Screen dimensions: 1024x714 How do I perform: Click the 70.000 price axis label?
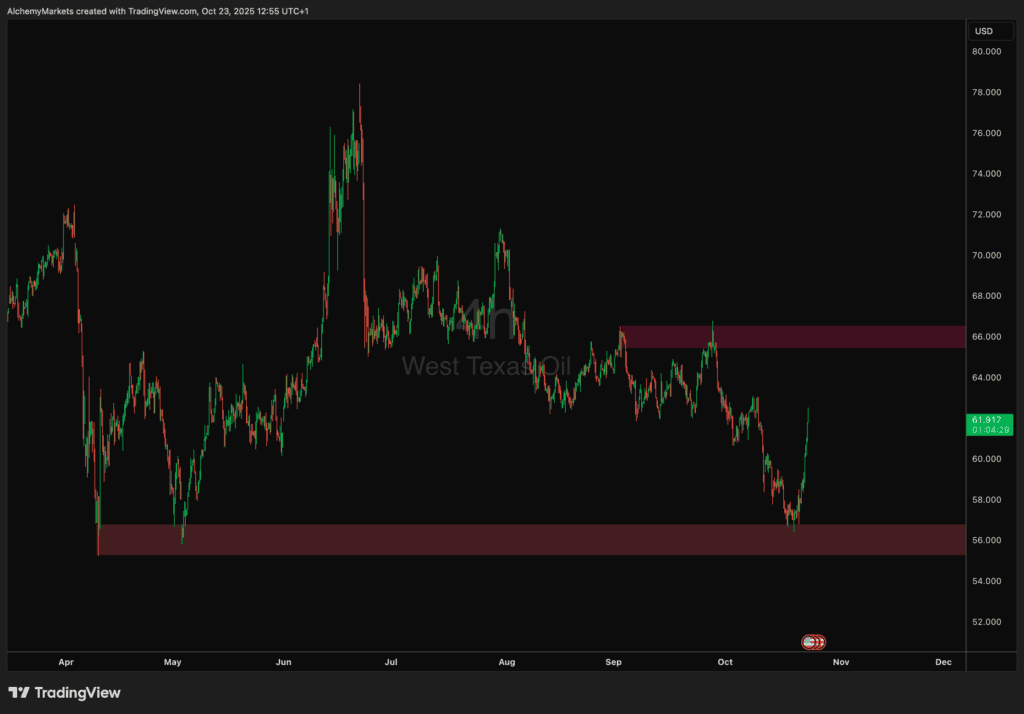click(985, 255)
